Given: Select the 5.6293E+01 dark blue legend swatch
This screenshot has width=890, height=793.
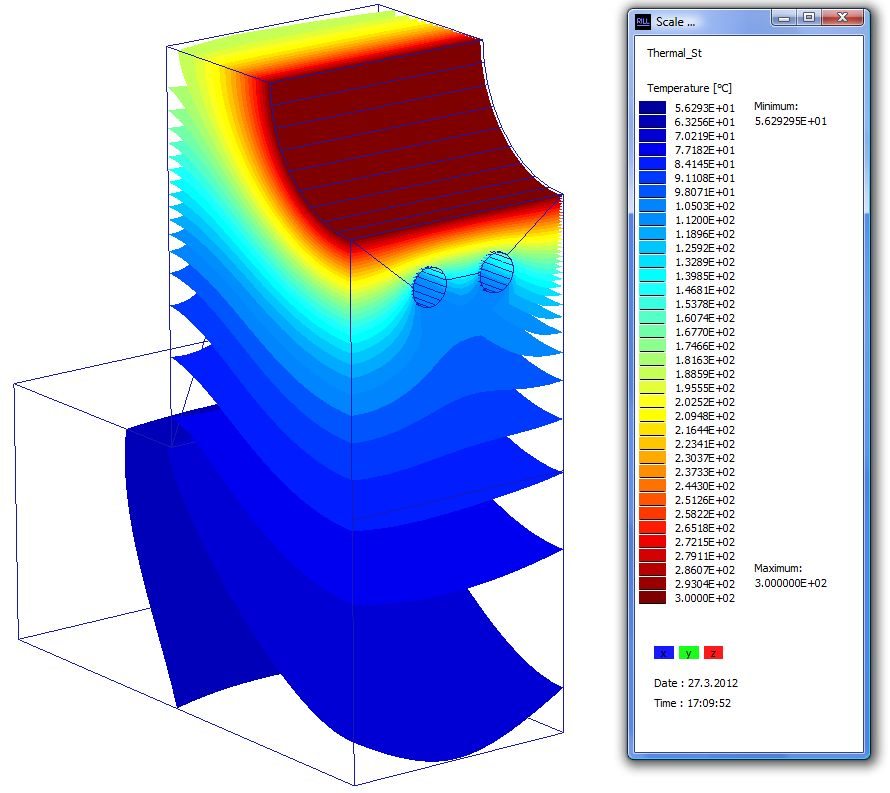Looking at the screenshot, I should pos(652,108).
